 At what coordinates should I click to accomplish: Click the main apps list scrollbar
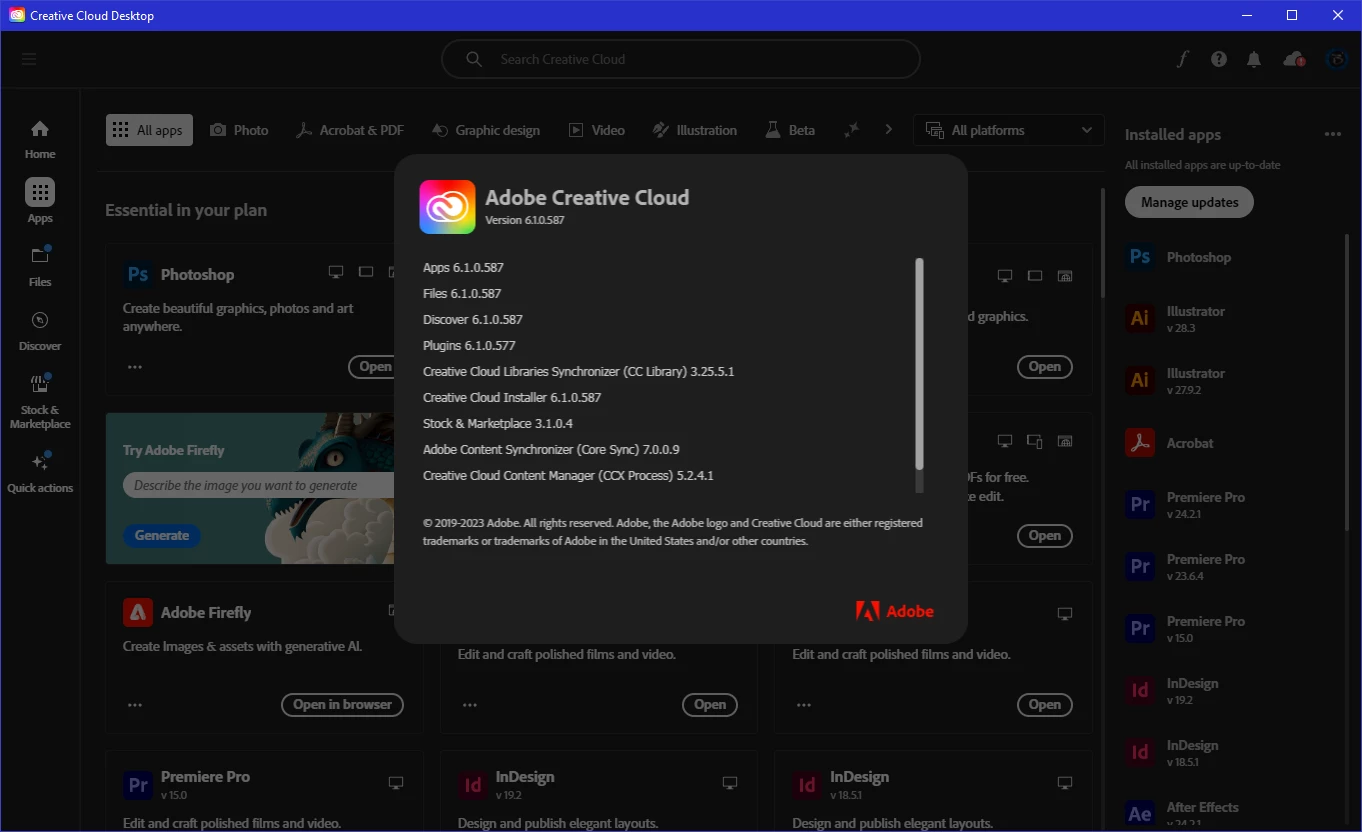1103,243
